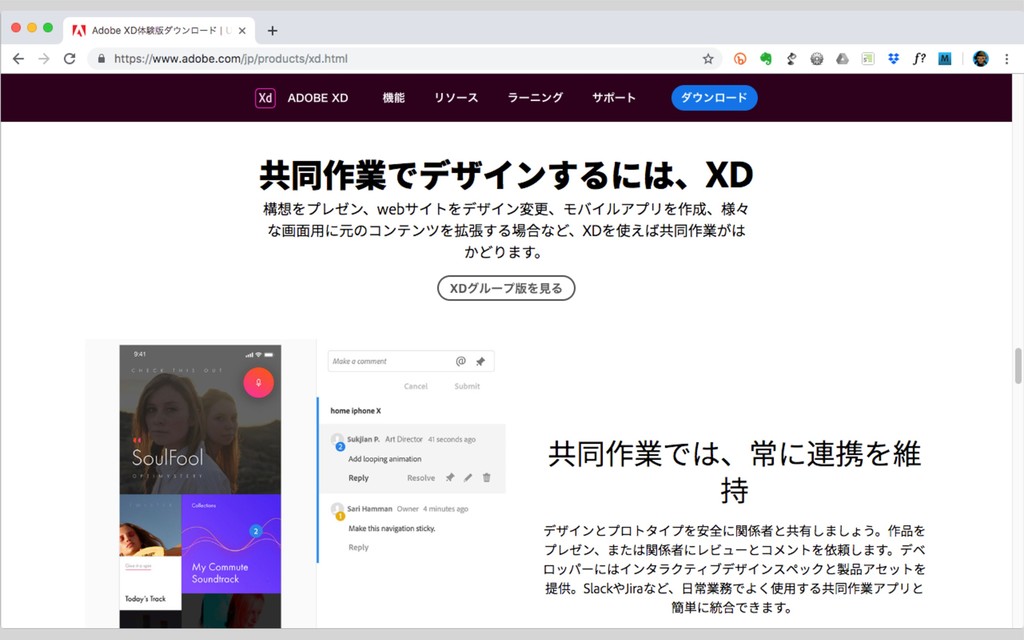The height and width of the screenshot is (640, 1024).
Task: Click the Sari Hamman commenter name
Action: pyautogui.click(x=370, y=509)
